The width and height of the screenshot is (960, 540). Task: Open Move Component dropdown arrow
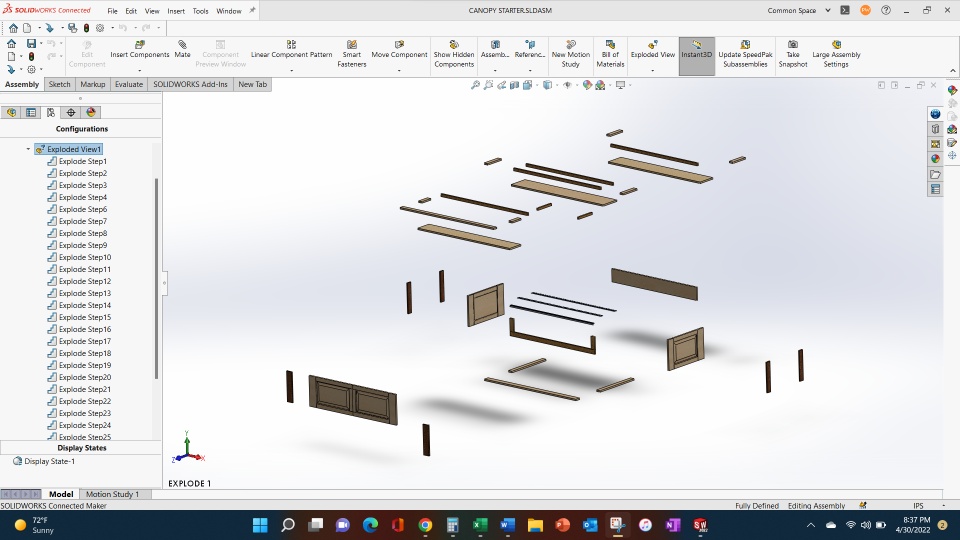399,70
